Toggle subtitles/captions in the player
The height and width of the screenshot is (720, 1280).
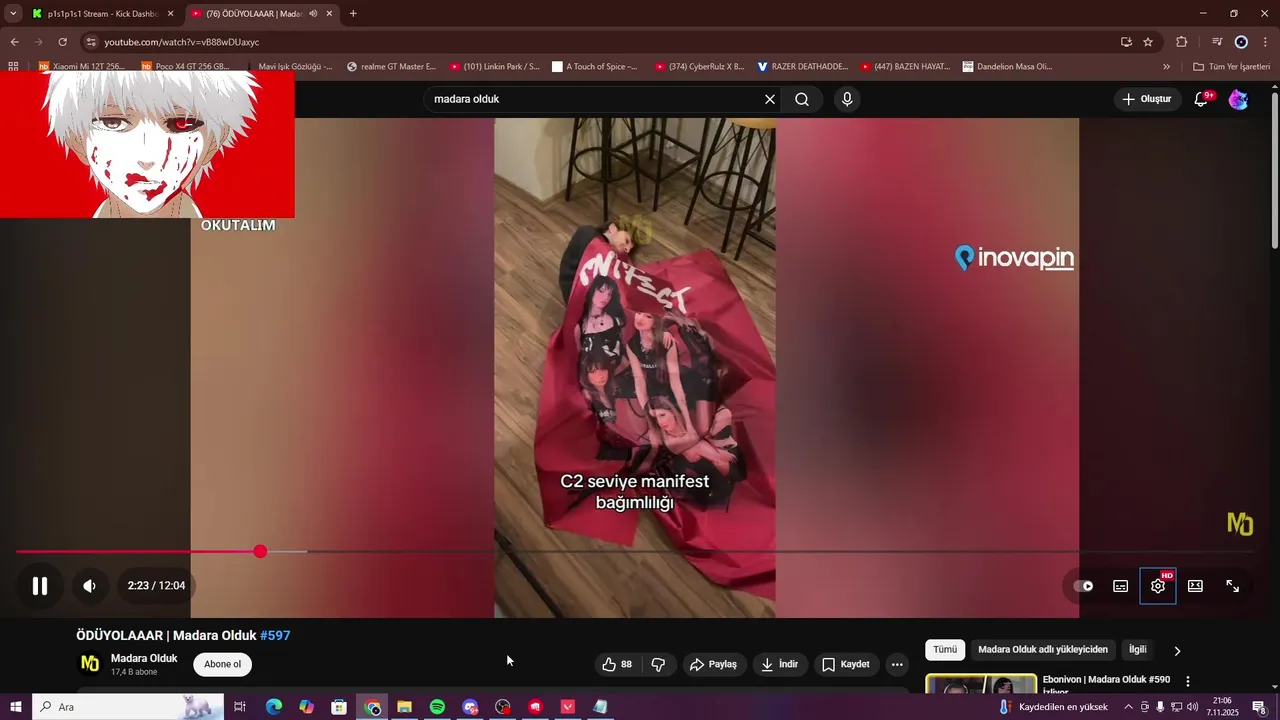click(1121, 586)
